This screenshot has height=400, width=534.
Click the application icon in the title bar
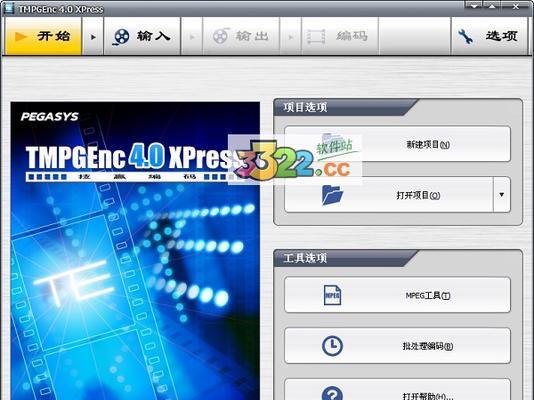8,8
